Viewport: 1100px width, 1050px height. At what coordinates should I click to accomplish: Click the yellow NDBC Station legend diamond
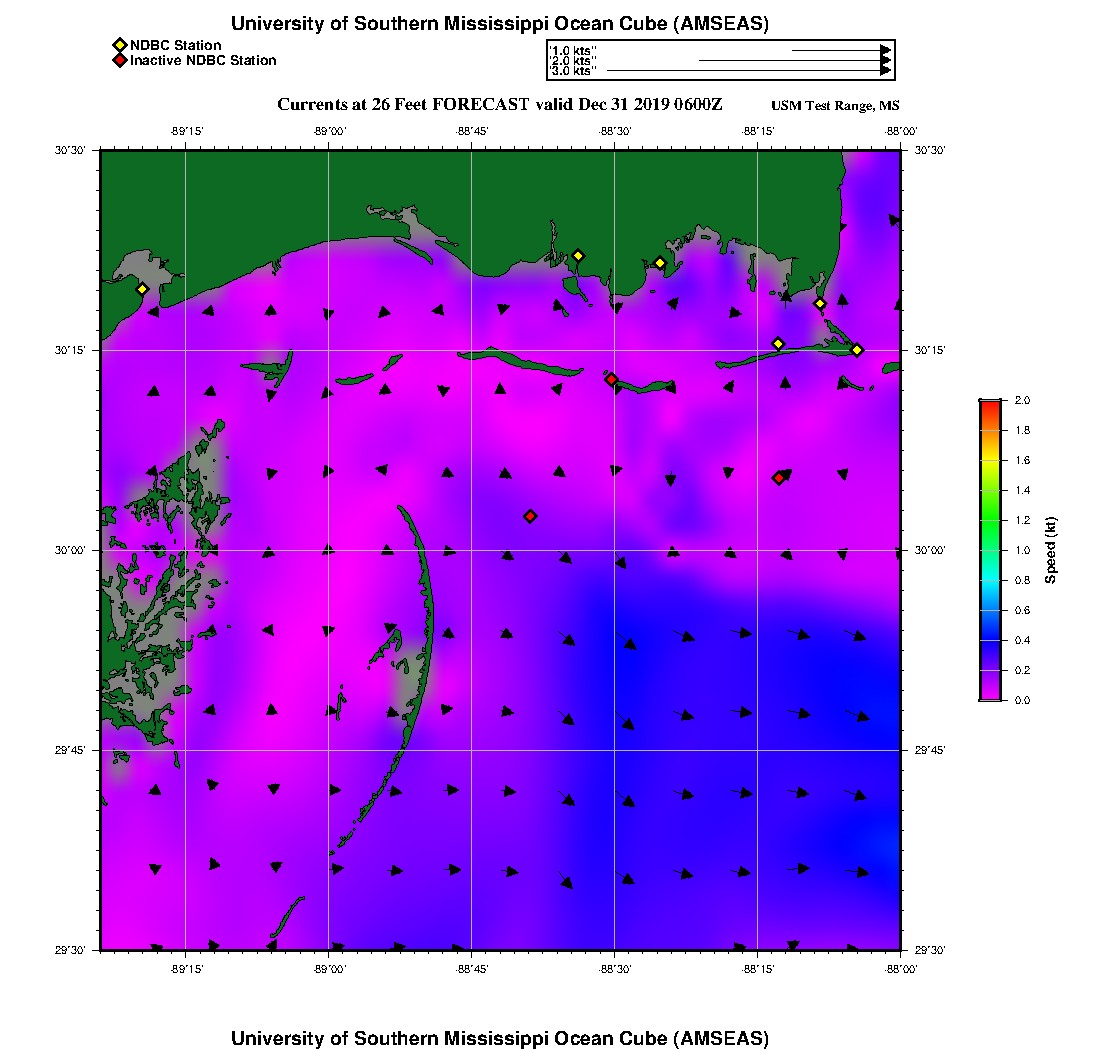119,45
